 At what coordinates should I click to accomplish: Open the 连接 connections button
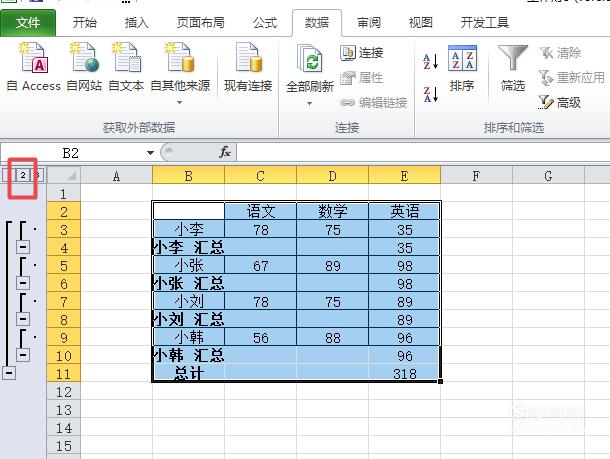coord(362,53)
